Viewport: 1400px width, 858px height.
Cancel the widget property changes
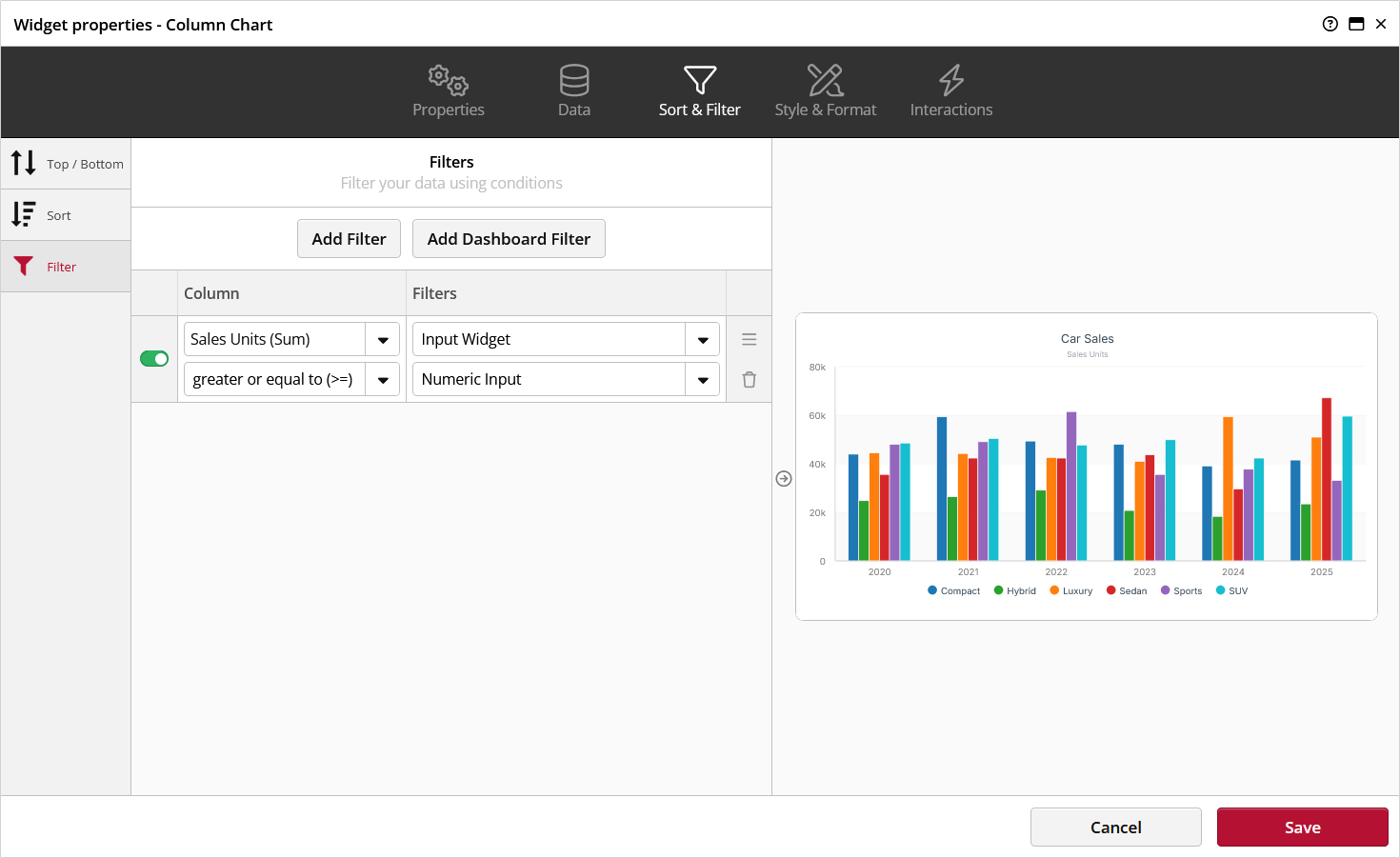1116,828
